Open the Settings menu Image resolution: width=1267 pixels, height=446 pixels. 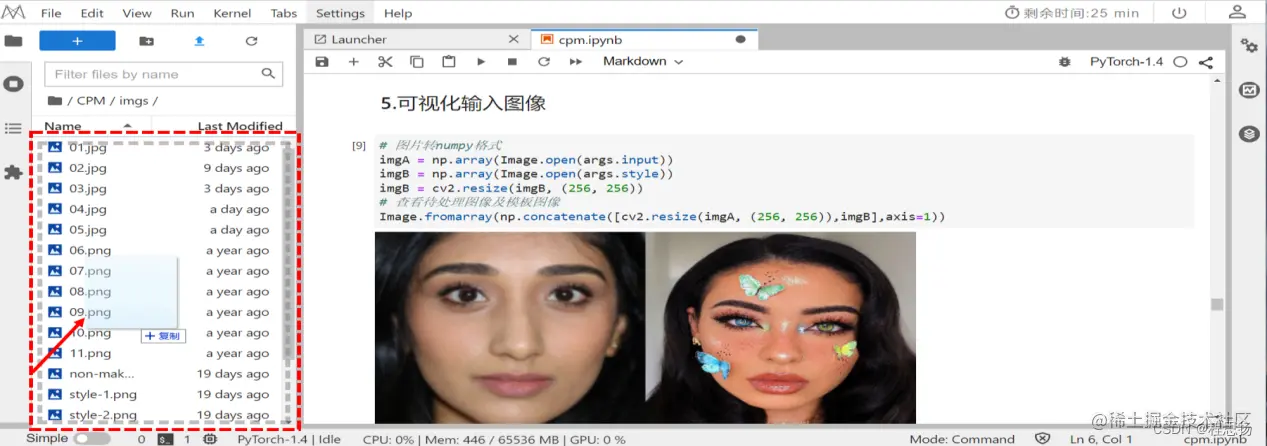tap(340, 13)
